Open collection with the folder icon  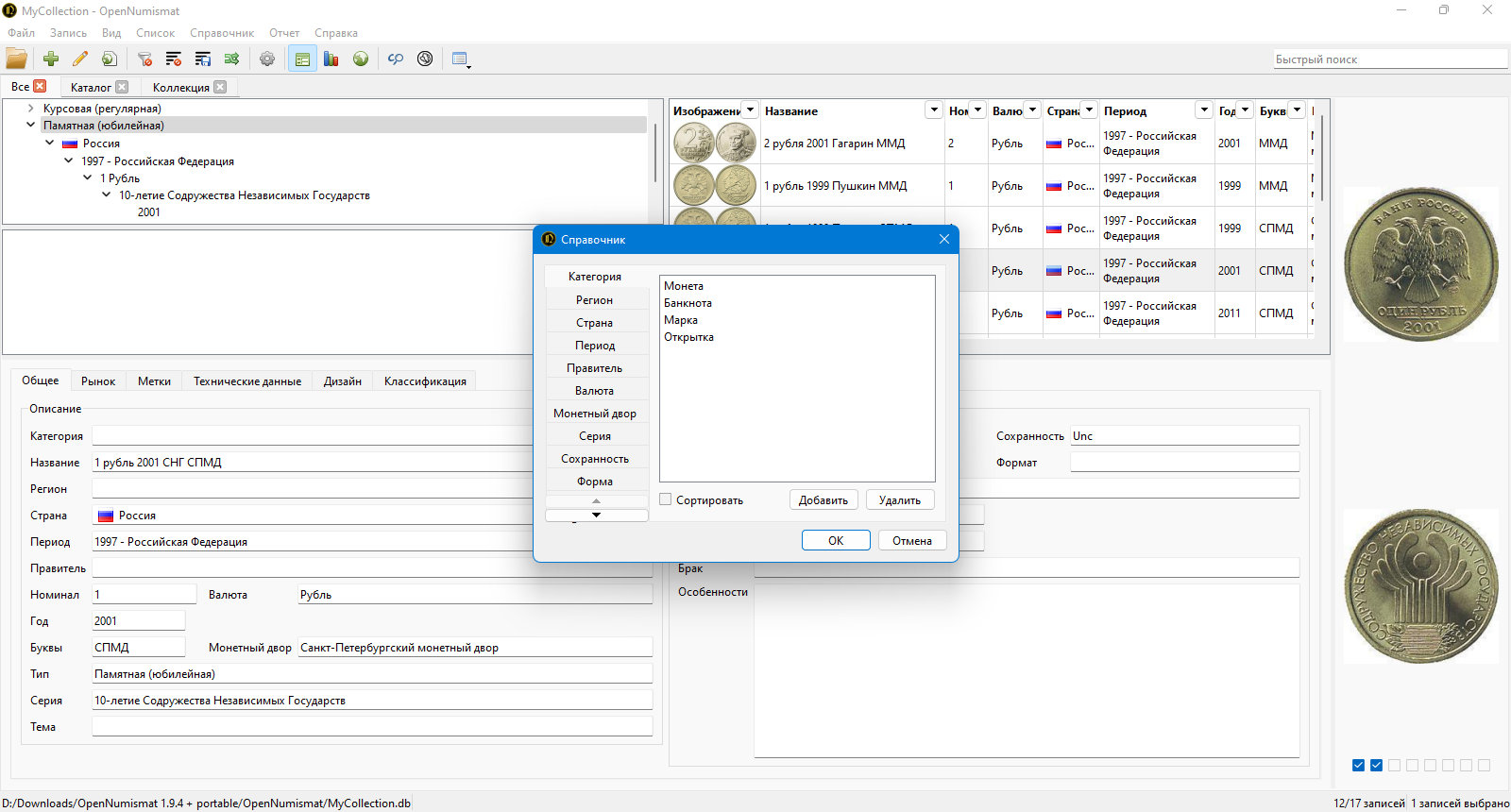16,59
